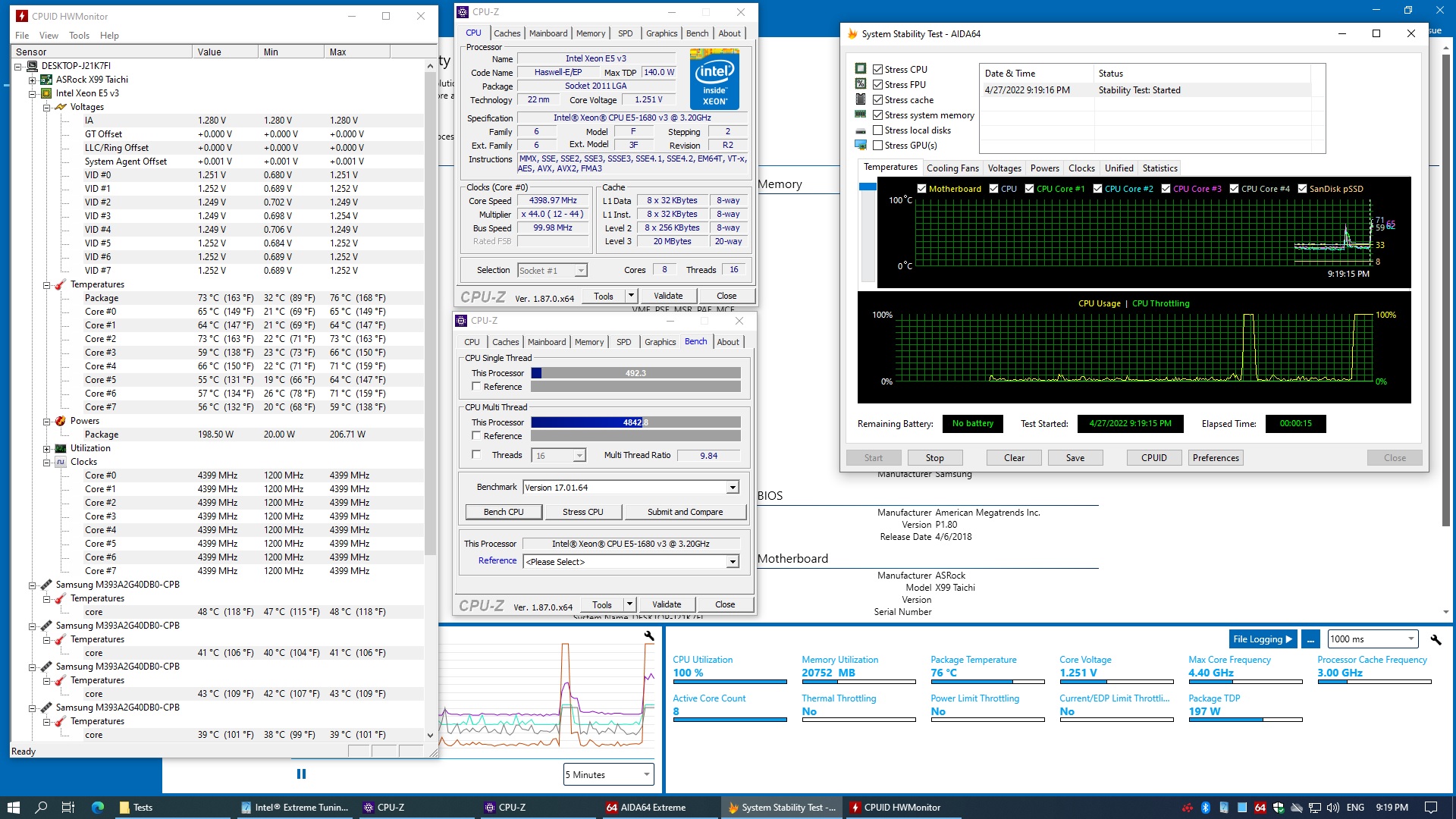Collapse the Voltages tree node

coord(46,107)
